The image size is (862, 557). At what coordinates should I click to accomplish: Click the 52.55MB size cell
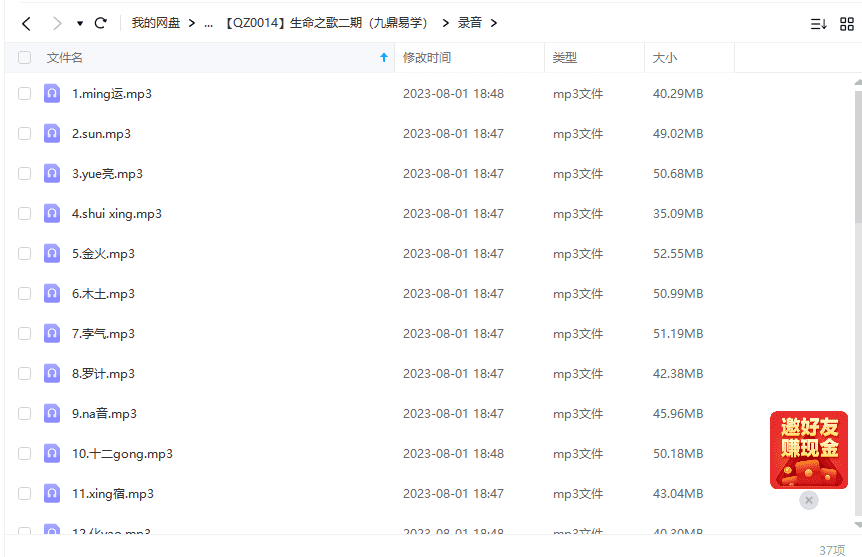(678, 253)
